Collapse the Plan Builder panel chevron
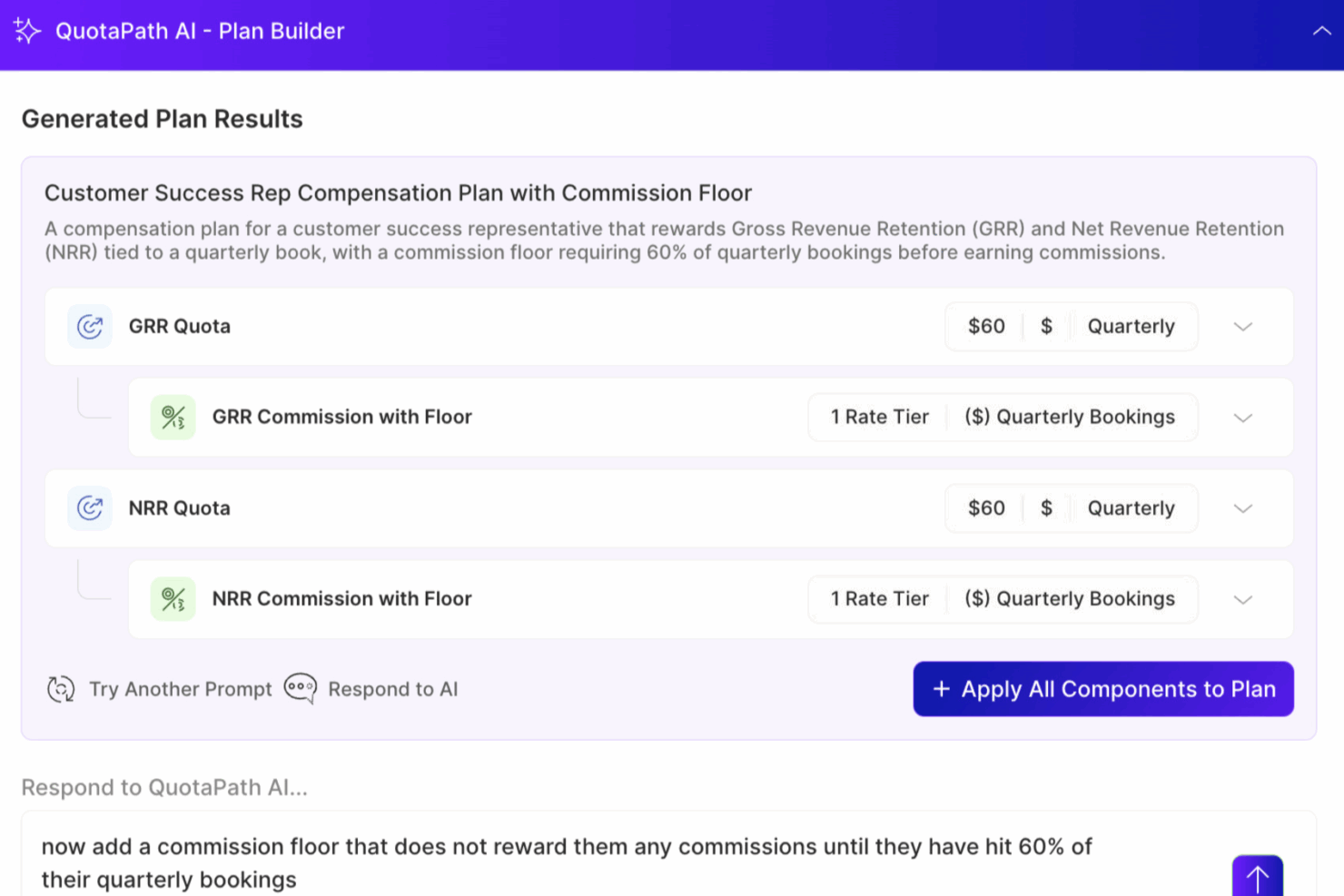This screenshot has height=896, width=1344. [1321, 31]
